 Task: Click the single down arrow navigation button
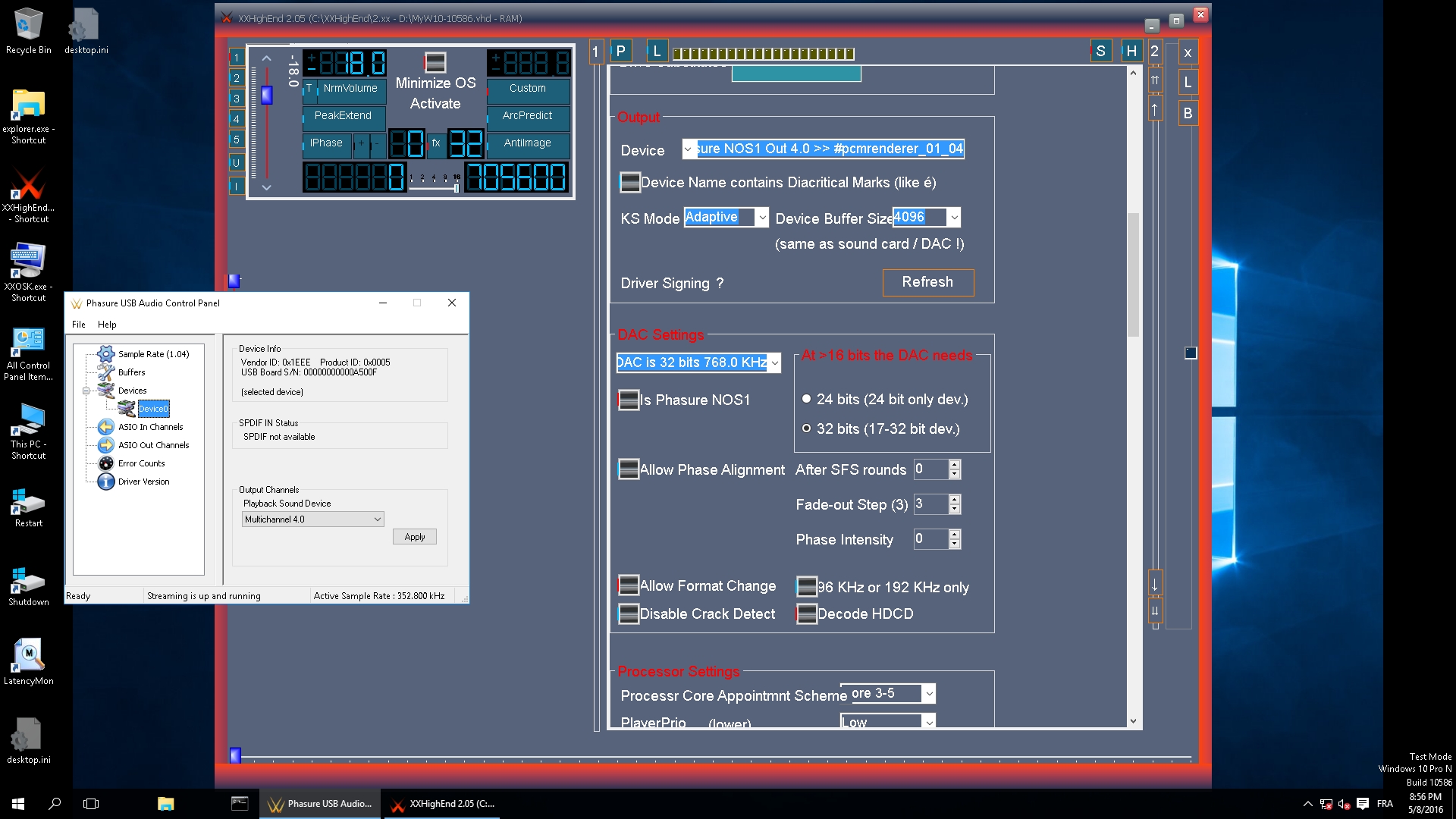[1155, 584]
